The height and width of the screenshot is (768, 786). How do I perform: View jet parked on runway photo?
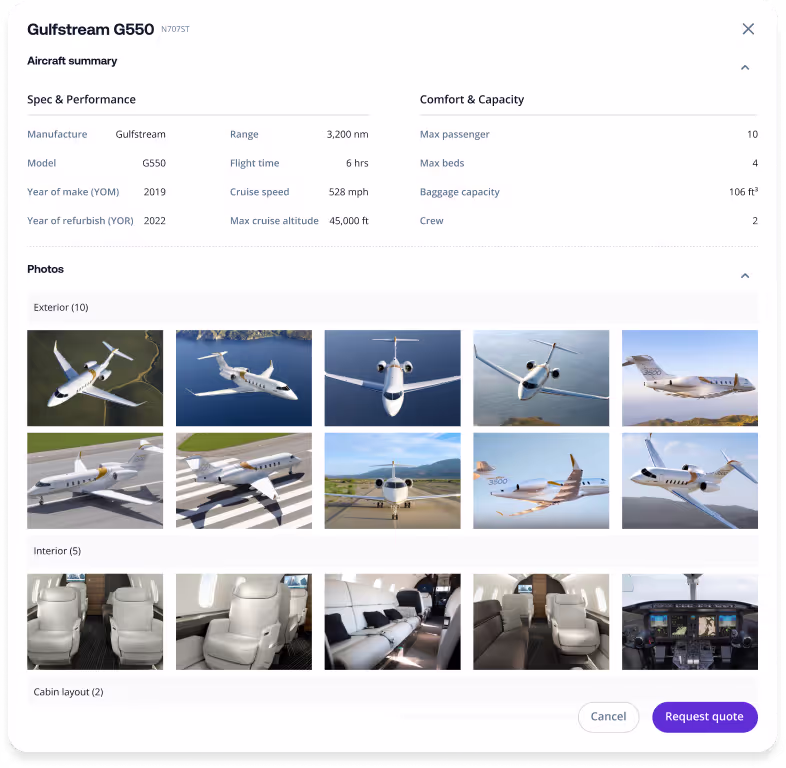[x=95, y=481]
